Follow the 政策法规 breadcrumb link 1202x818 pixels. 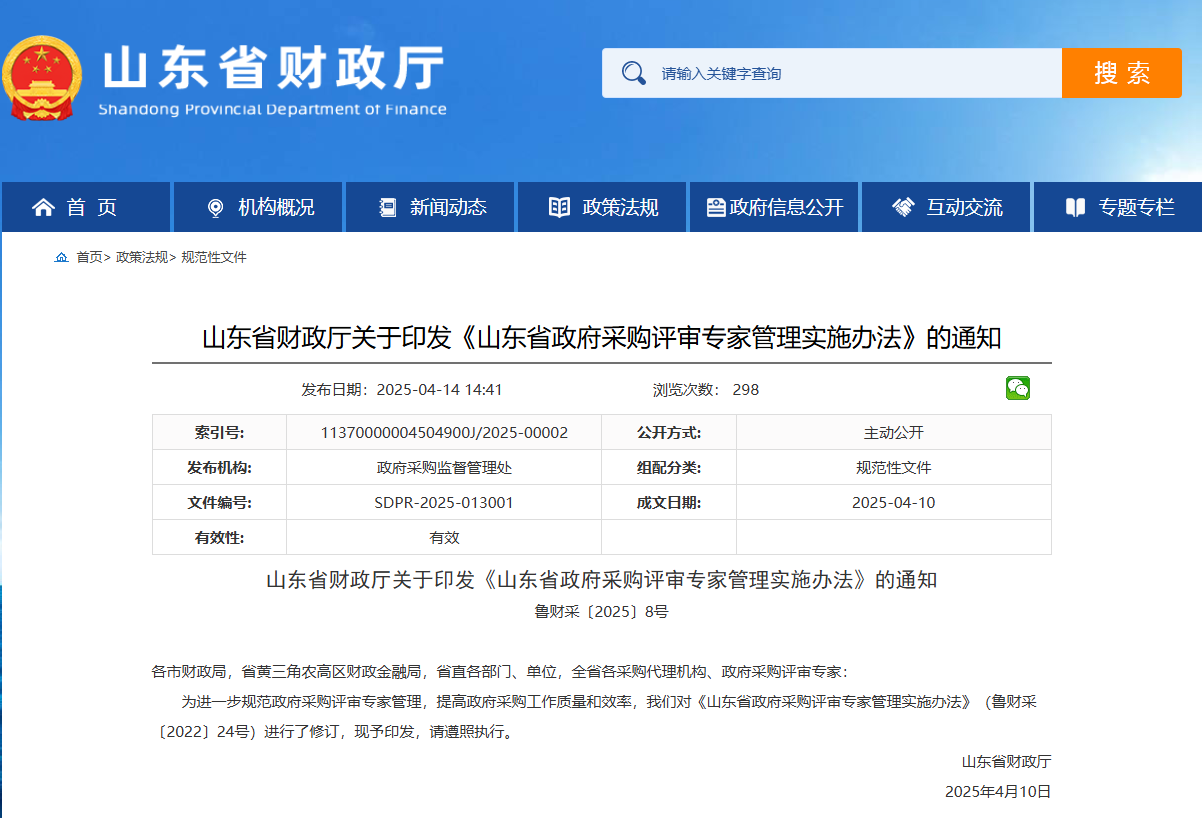click(x=141, y=258)
